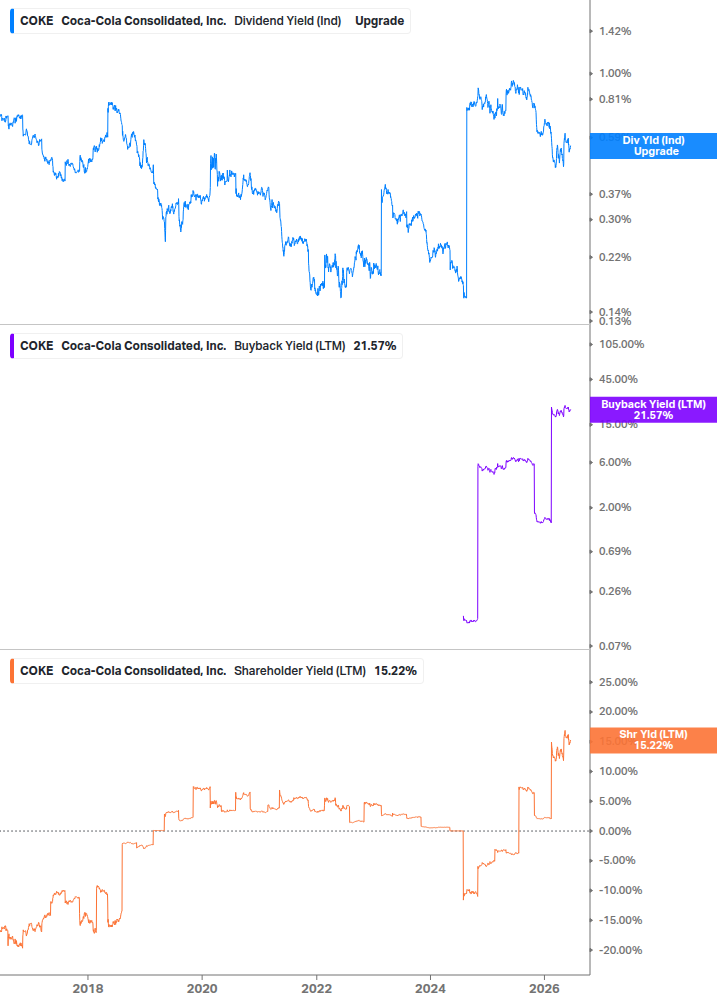Click the 0.81% label on the dividend axis
The height and width of the screenshot is (1005, 717).
615,99
